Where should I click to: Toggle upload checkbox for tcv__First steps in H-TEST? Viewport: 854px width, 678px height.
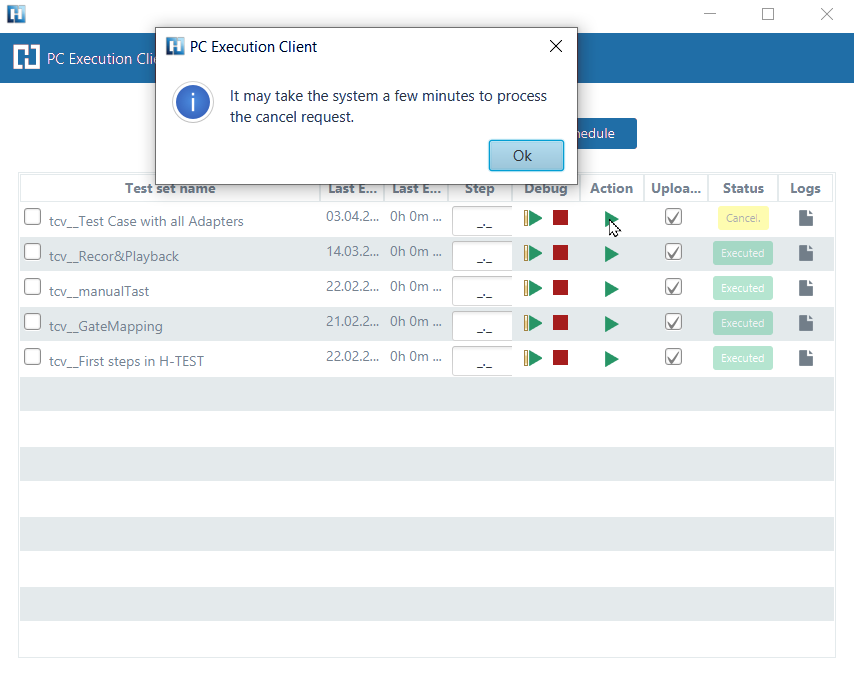click(x=674, y=357)
